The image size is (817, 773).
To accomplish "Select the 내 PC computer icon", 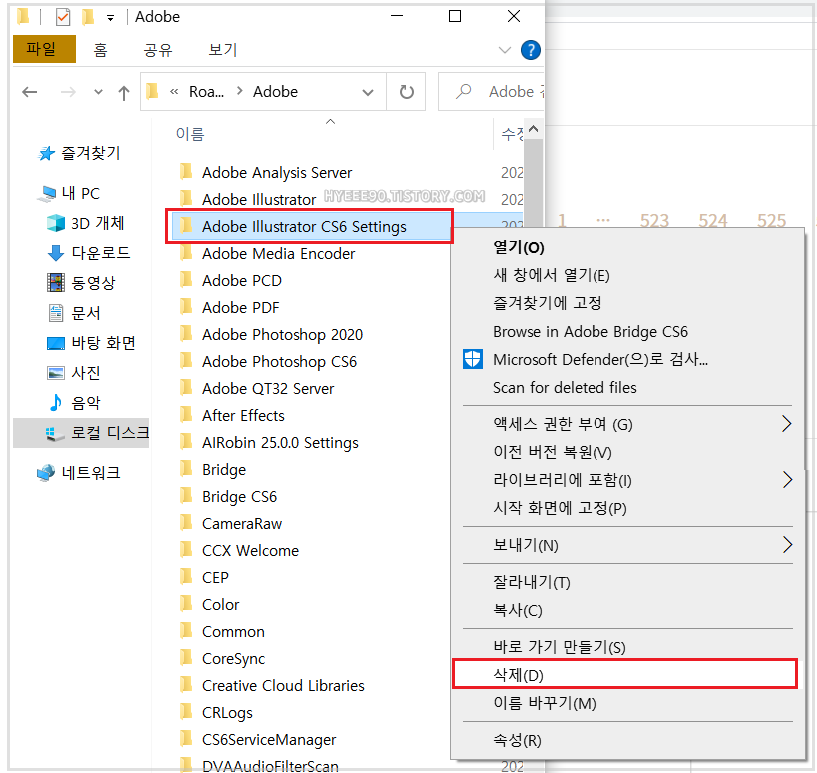I will tap(46, 194).
